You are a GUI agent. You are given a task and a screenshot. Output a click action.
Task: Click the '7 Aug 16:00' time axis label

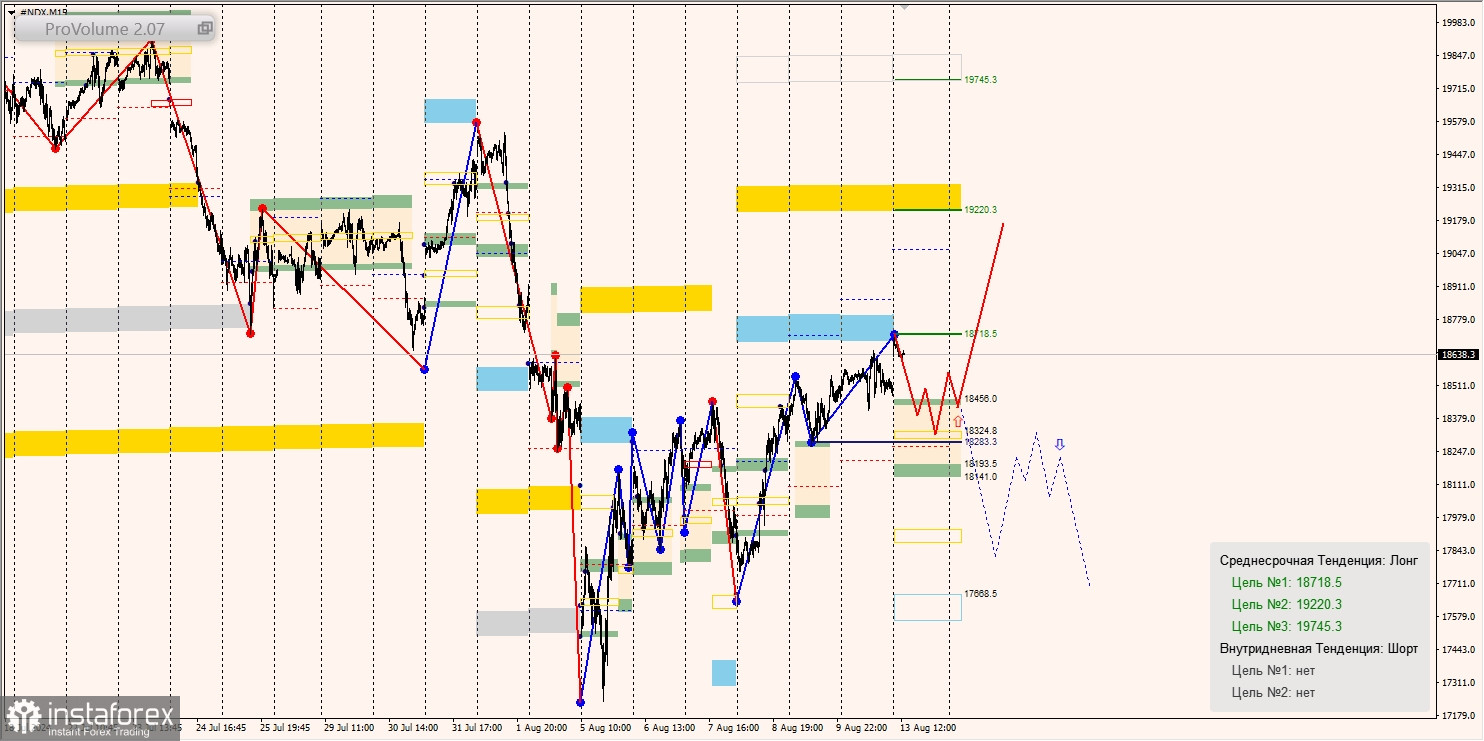coord(733,728)
